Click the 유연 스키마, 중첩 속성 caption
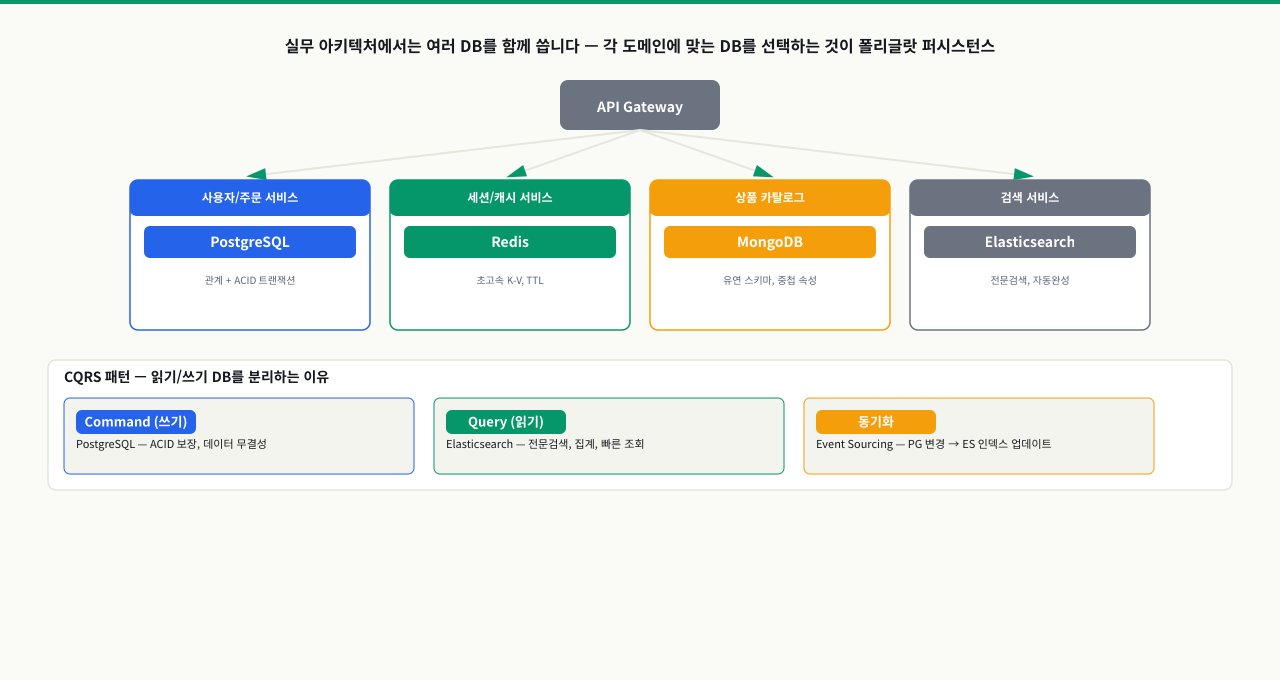Viewport: 1280px width, 680px height. tap(770, 280)
